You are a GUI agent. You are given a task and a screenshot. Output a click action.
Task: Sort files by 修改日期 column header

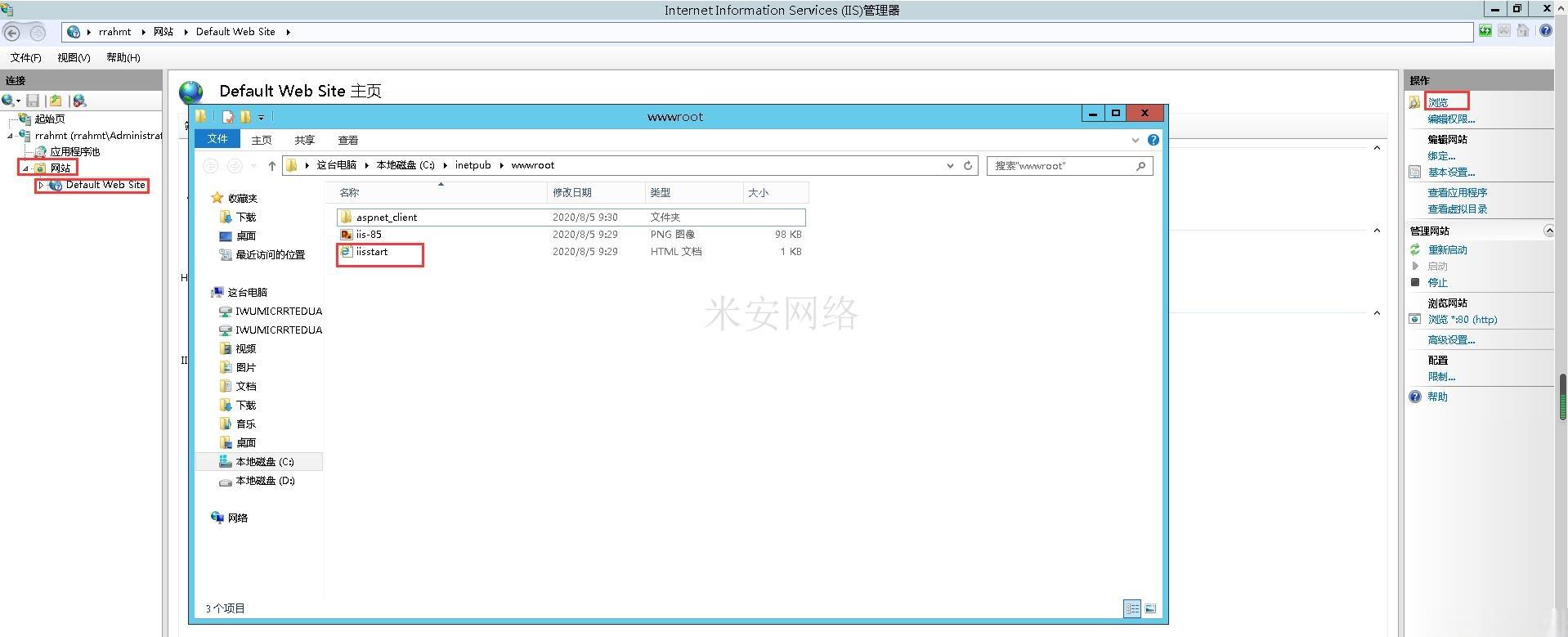click(x=596, y=192)
